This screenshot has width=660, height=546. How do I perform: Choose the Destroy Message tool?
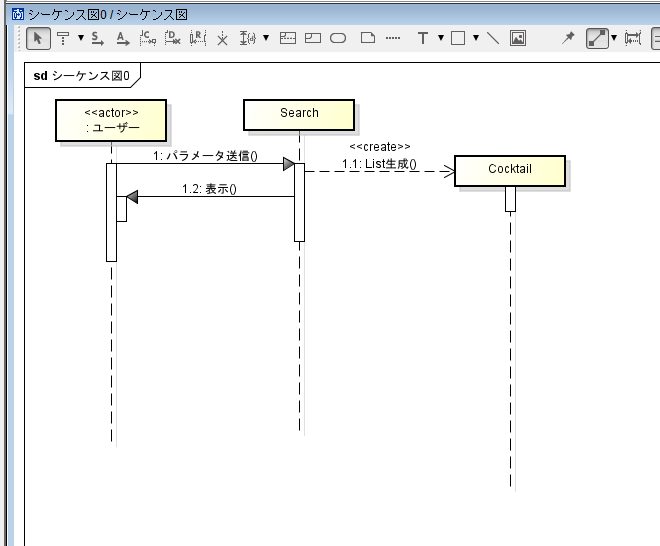[172, 38]
